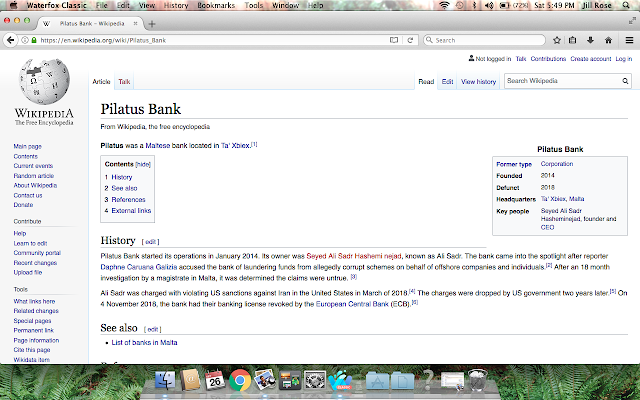Open the Tools menu in menu bar
This screenshot has height=400, width=640.
[x=253, y=5]
